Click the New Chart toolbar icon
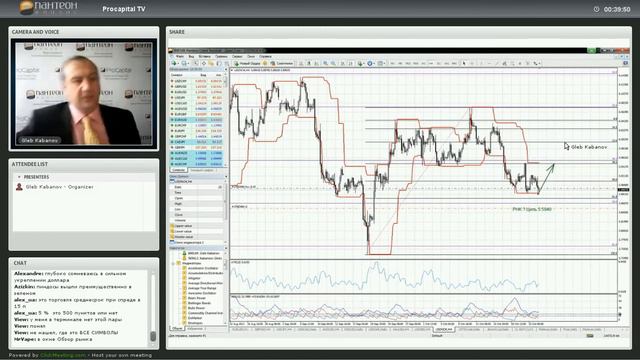Screen dimensions: 640x360 tap(174, 63)
